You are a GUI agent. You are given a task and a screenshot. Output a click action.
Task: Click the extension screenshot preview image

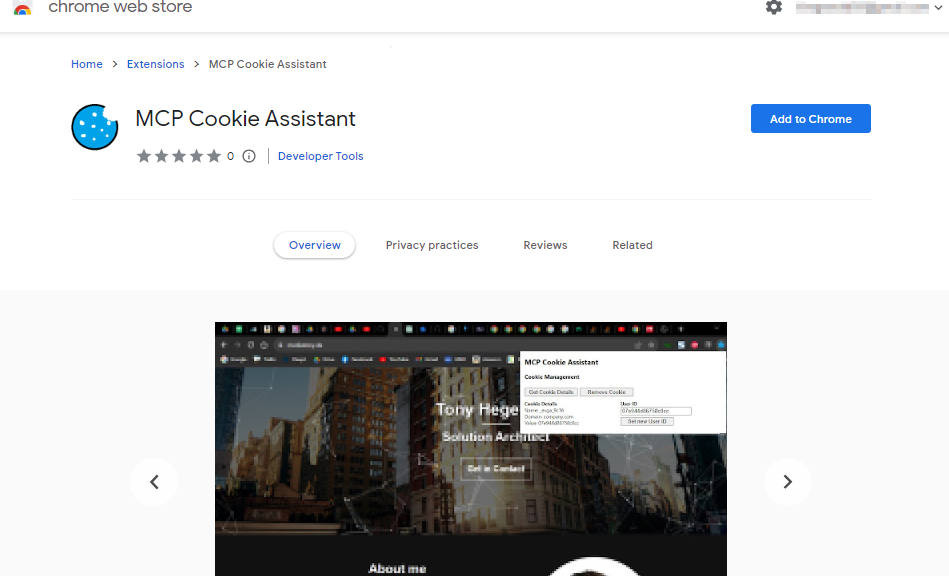471,449
